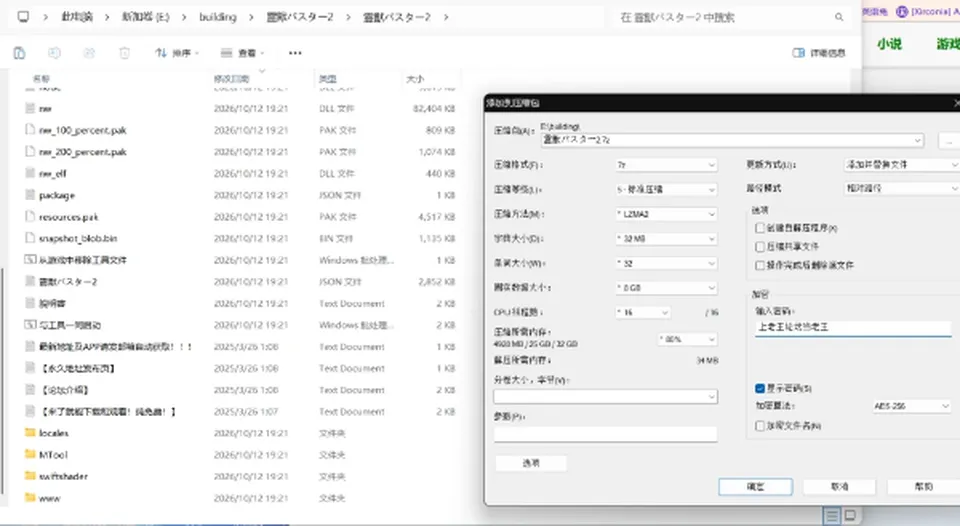The width and height of the screenshot is (960, 526).
Task: Select file snapshot_blob.bin name
Action: [x=78, y=238]
